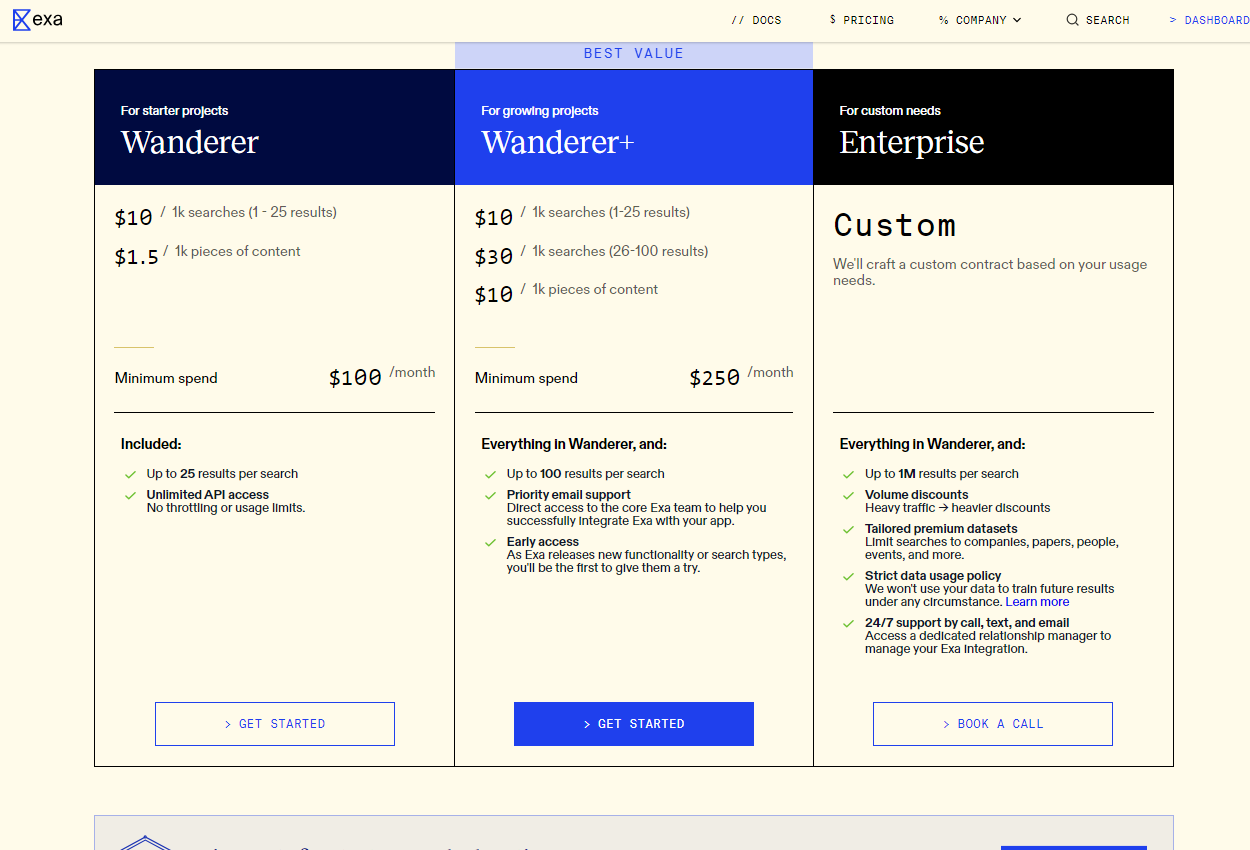1250x850 pixels.
Task: Select the Enterprise plan heading
Action: pyautogui.click(x=912, y=142)
